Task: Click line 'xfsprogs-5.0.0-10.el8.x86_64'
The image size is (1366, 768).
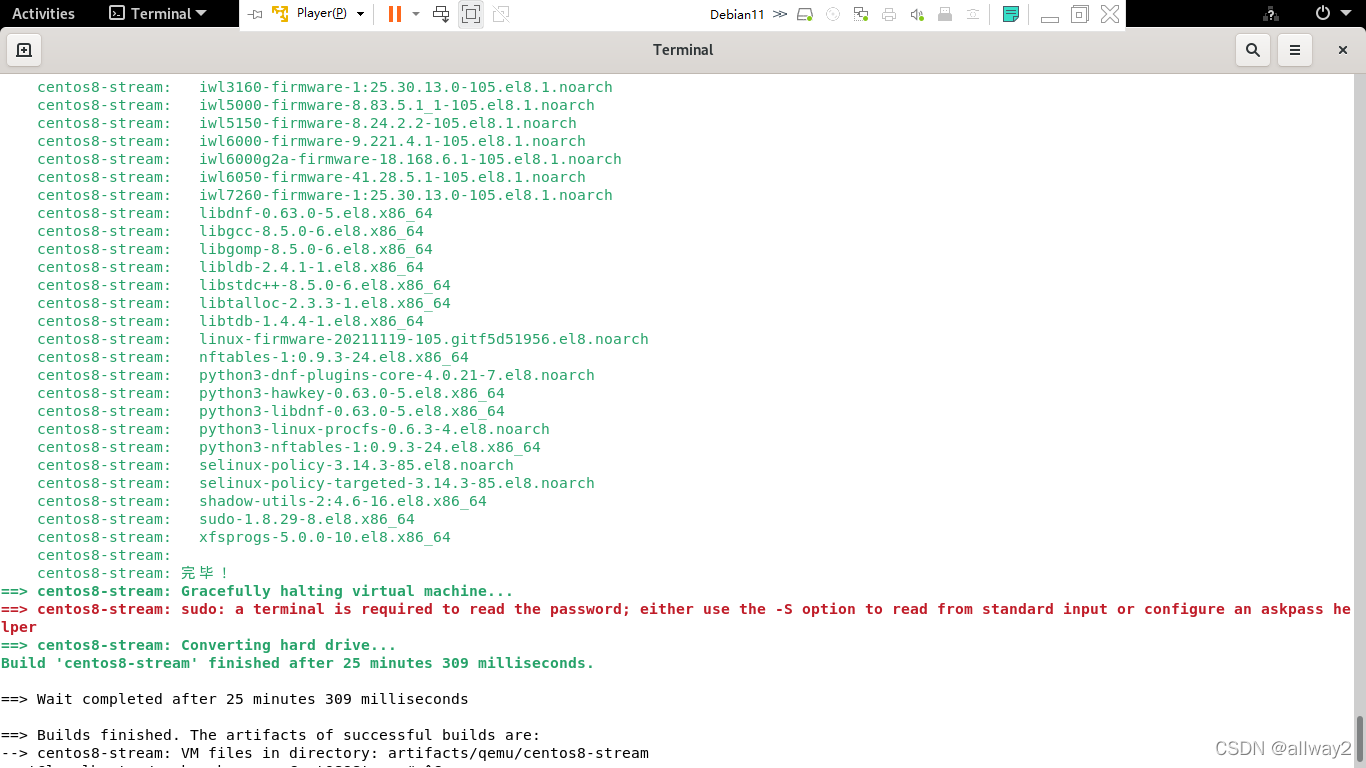Action: (325, 537)
